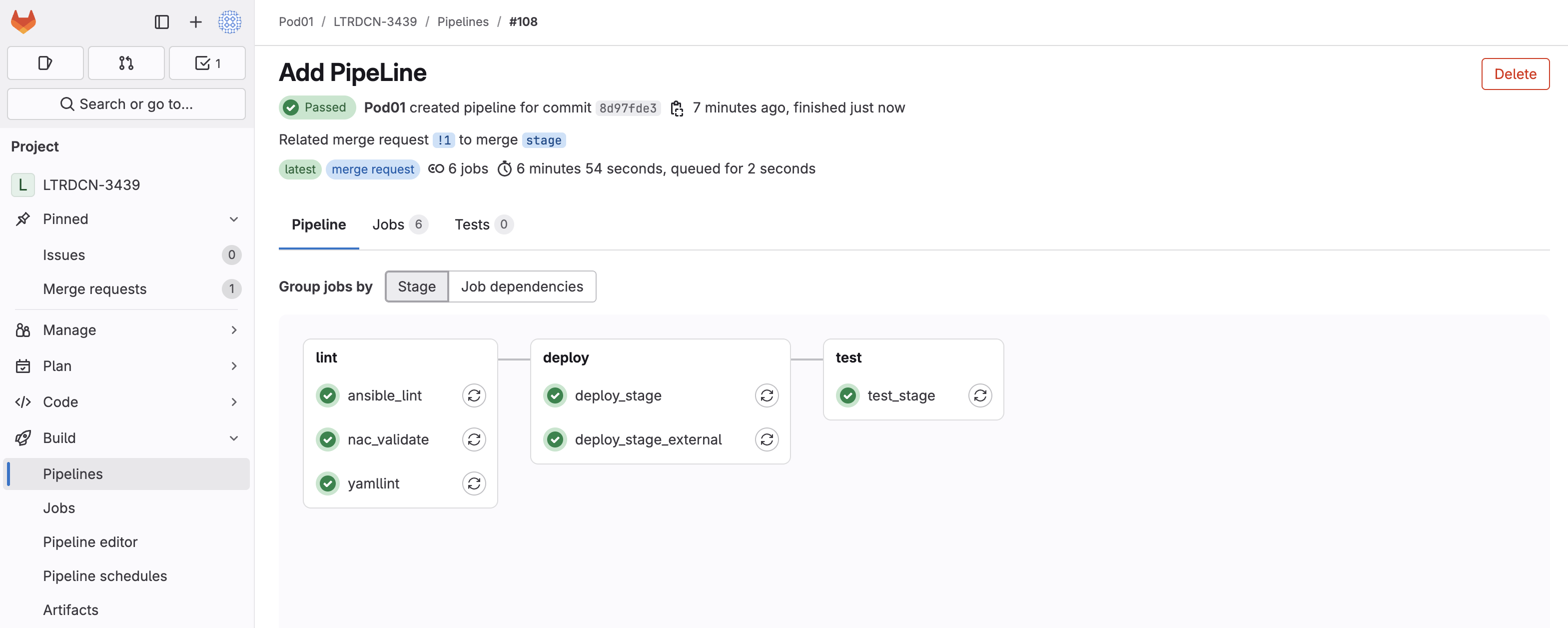
Task: Open Pipelines in the sidebar
Action: pyautogui.click(x=126, y=474)
